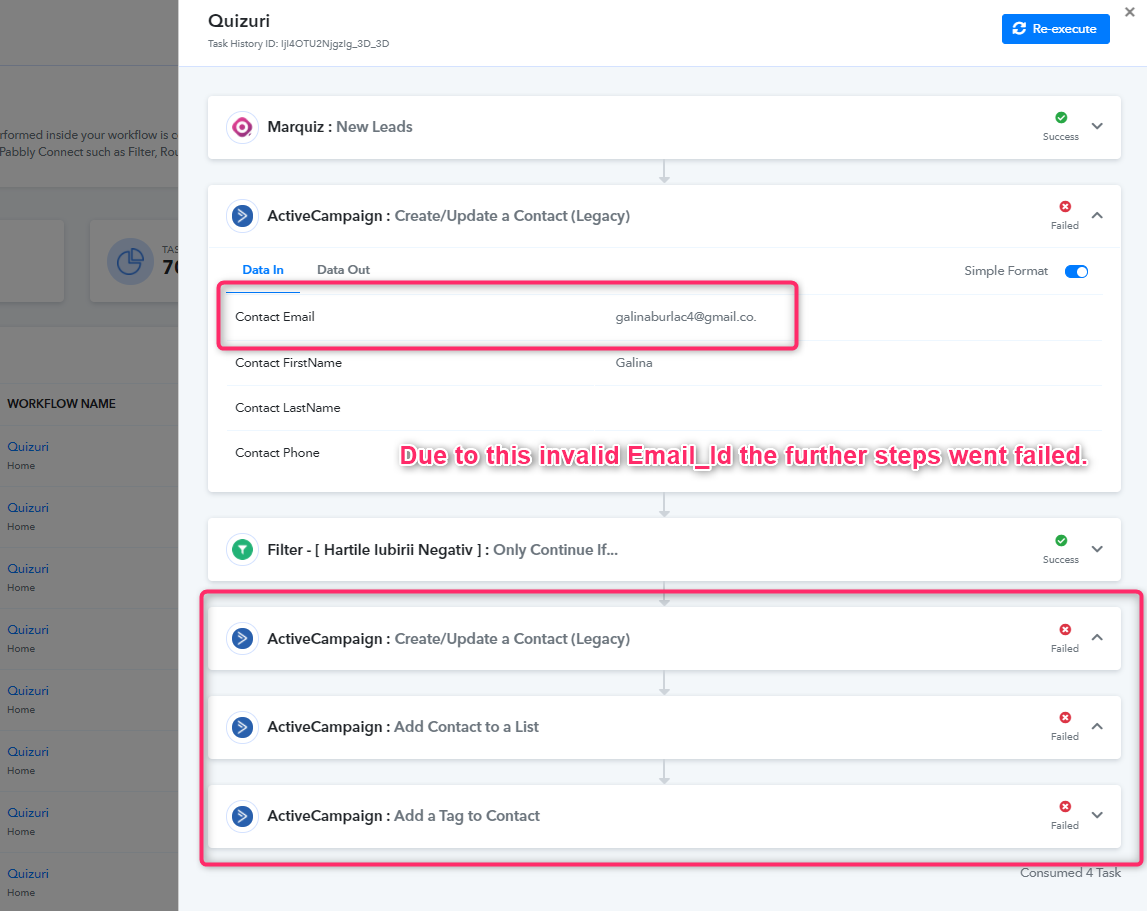Viewport: 1147px width, 911px height.
Task: Click the Re-execute button
Action: [1055, 29]
